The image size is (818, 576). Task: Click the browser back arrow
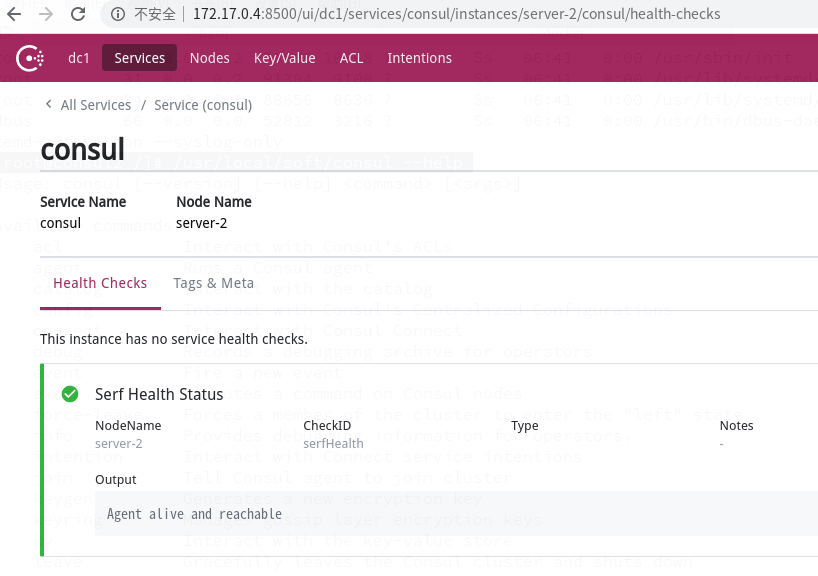[x=14, y=14]
